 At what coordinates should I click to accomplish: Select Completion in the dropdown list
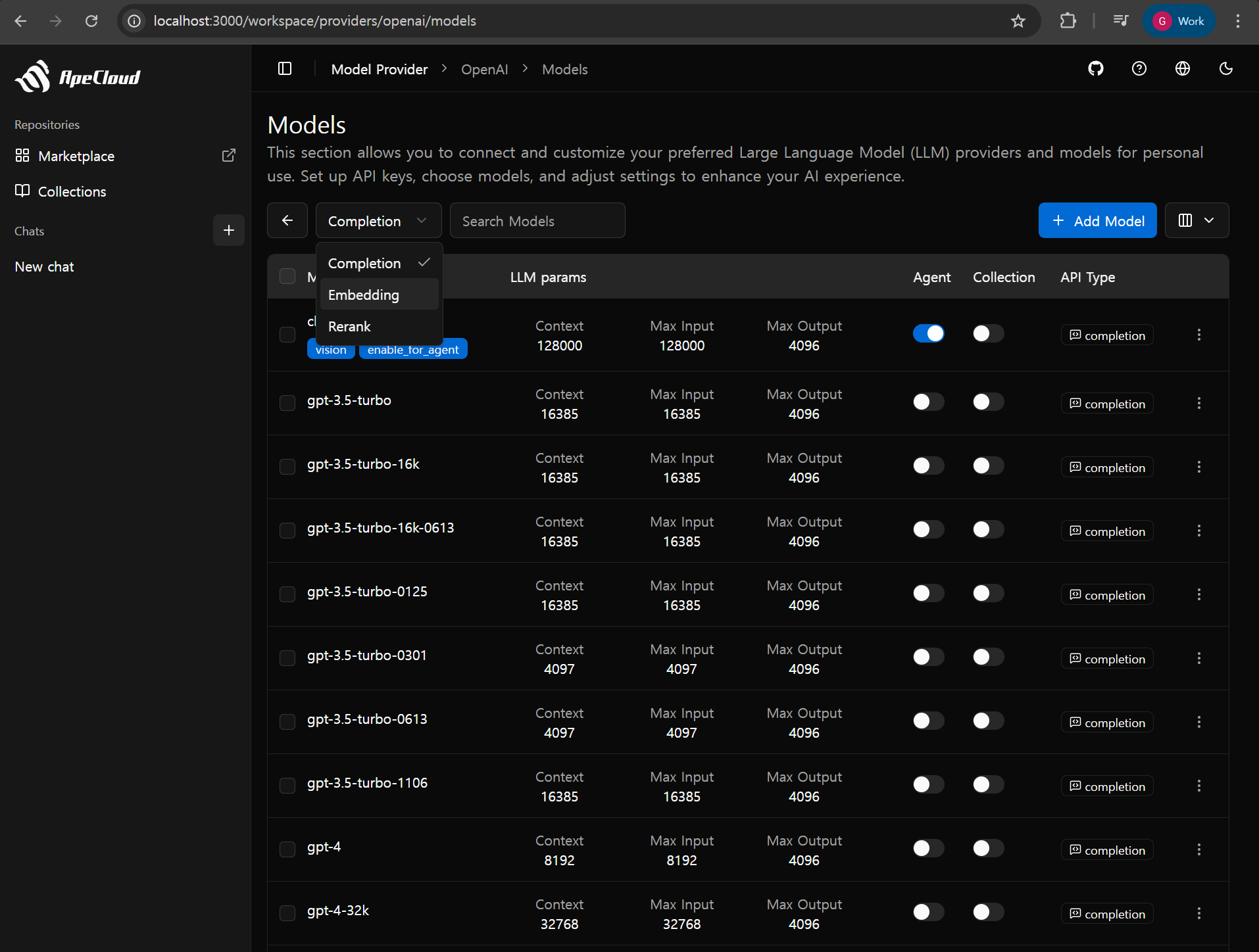(x=379, y=263)
